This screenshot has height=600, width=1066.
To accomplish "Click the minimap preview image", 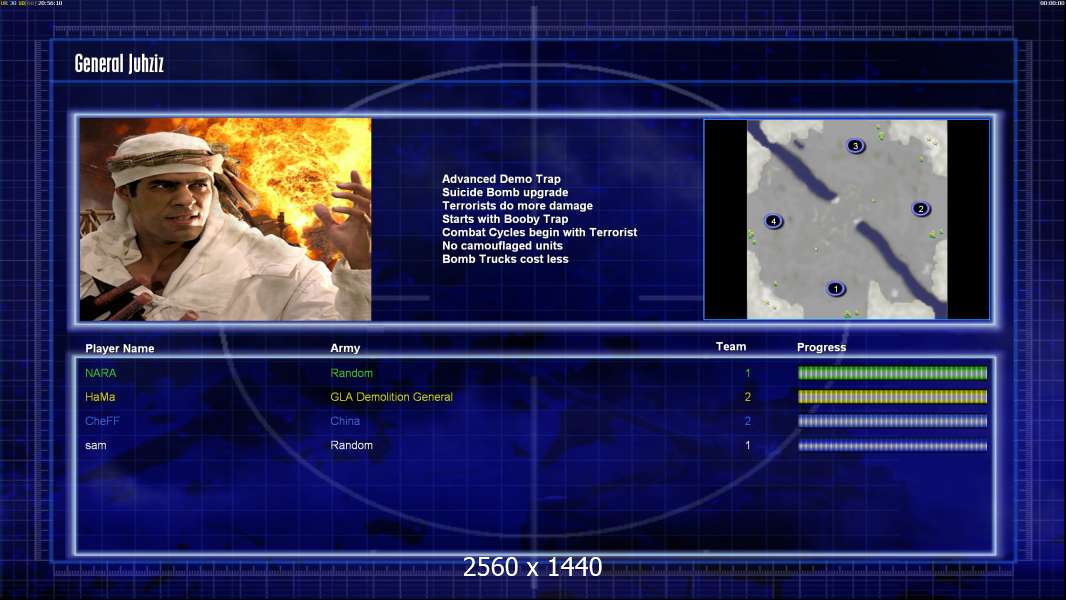I will coord(846,219).
